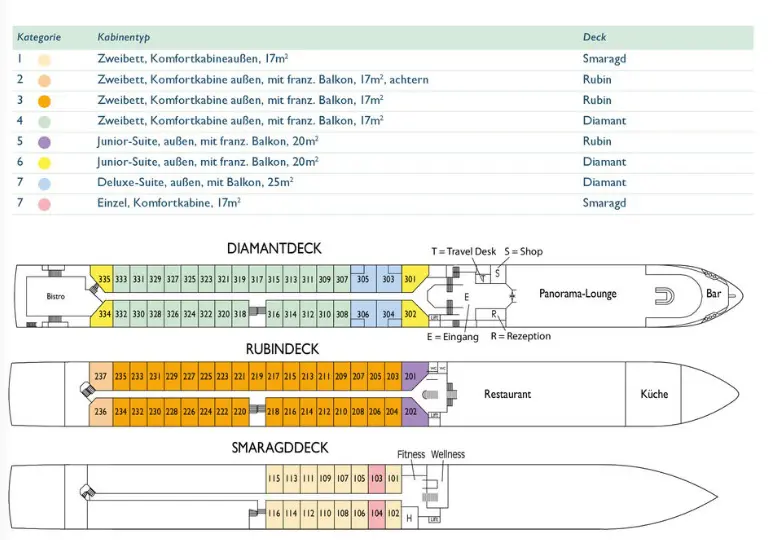Click the Diamantdeck staircase symbol next to cabin 318
Image resolution: width=779 pixels, height=540 pixels.
(x=257, y=311)
